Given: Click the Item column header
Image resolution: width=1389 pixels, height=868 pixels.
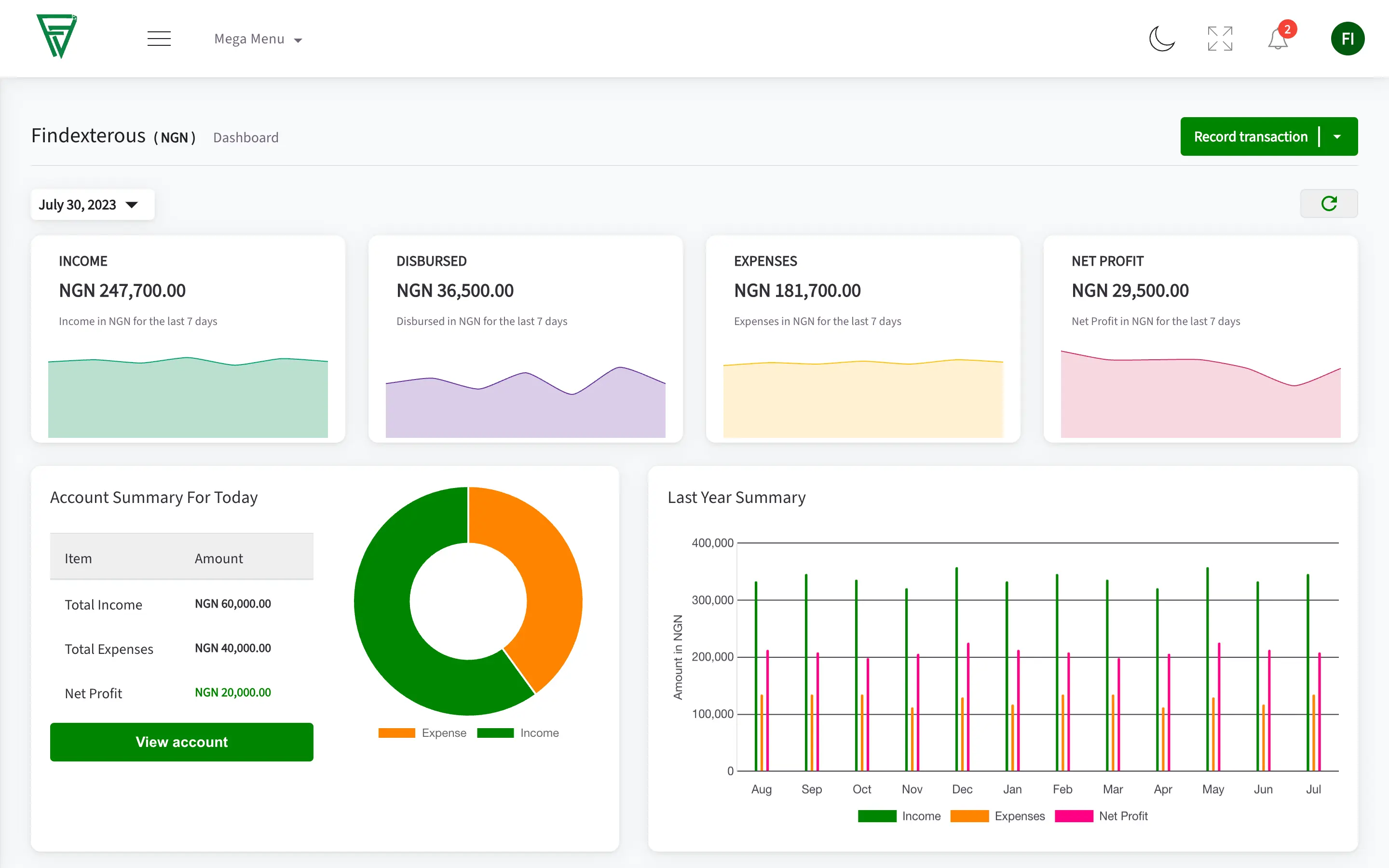Looking at the screenshot, I should (x=78, y=558).
